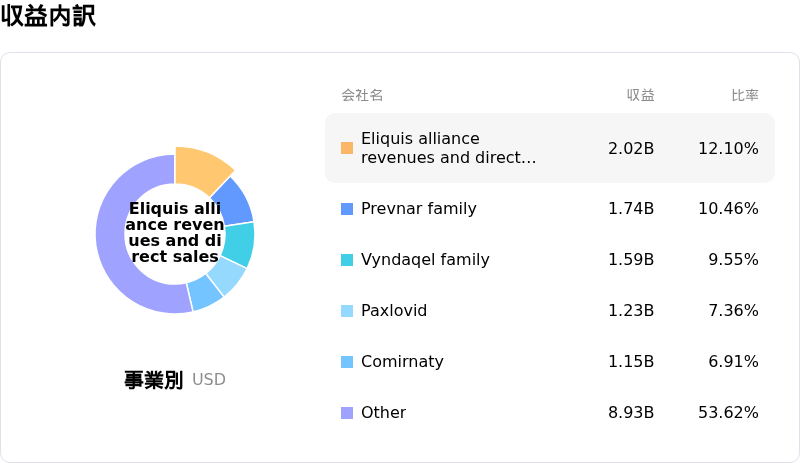Click the 53.62% ratio value for Other
This screenshot has width=800, height=463.
(x=728, y=413)
